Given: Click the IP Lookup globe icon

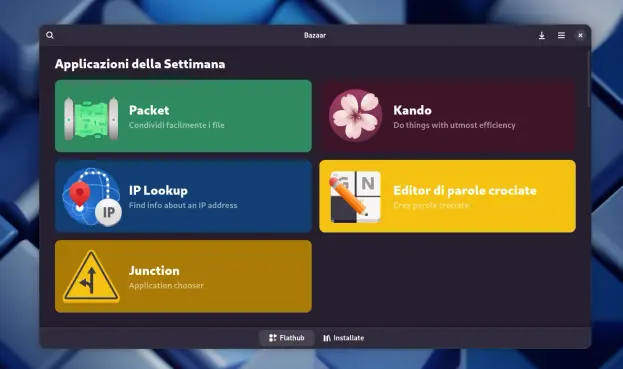Looking at the screenshot, I should (x=92, y=197).
